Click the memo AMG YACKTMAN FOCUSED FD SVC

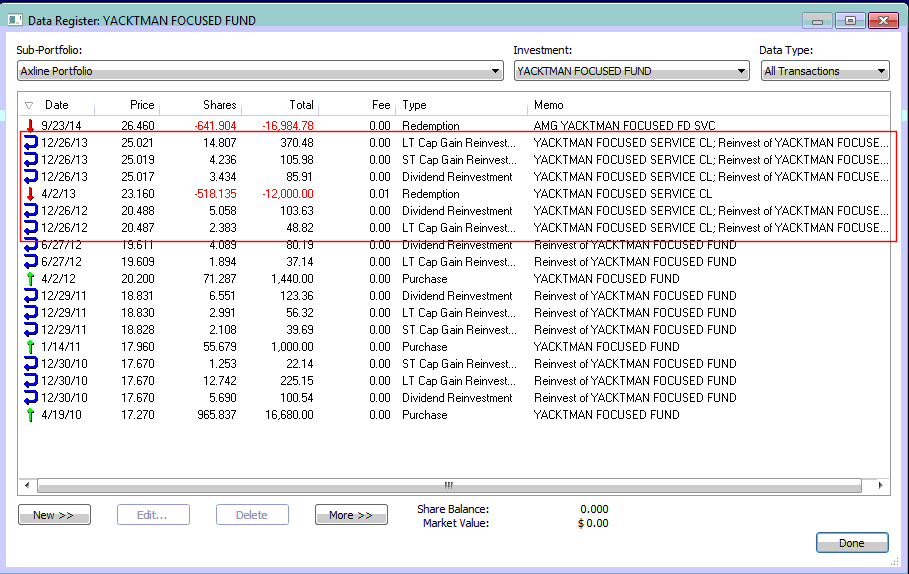tap(624, 126)
